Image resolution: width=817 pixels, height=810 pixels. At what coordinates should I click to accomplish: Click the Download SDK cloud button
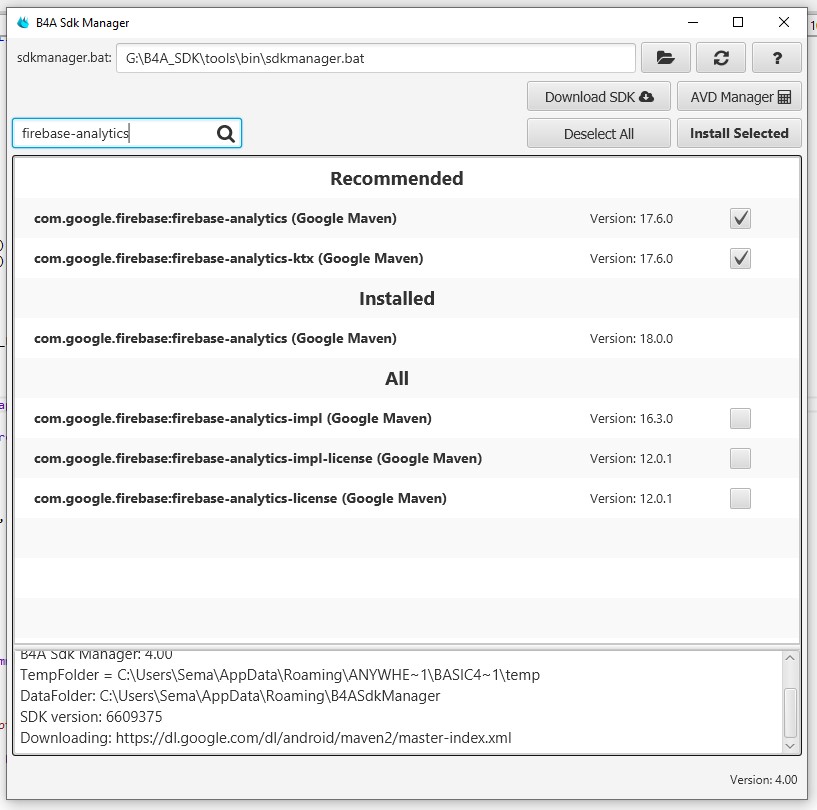[599, 96]
